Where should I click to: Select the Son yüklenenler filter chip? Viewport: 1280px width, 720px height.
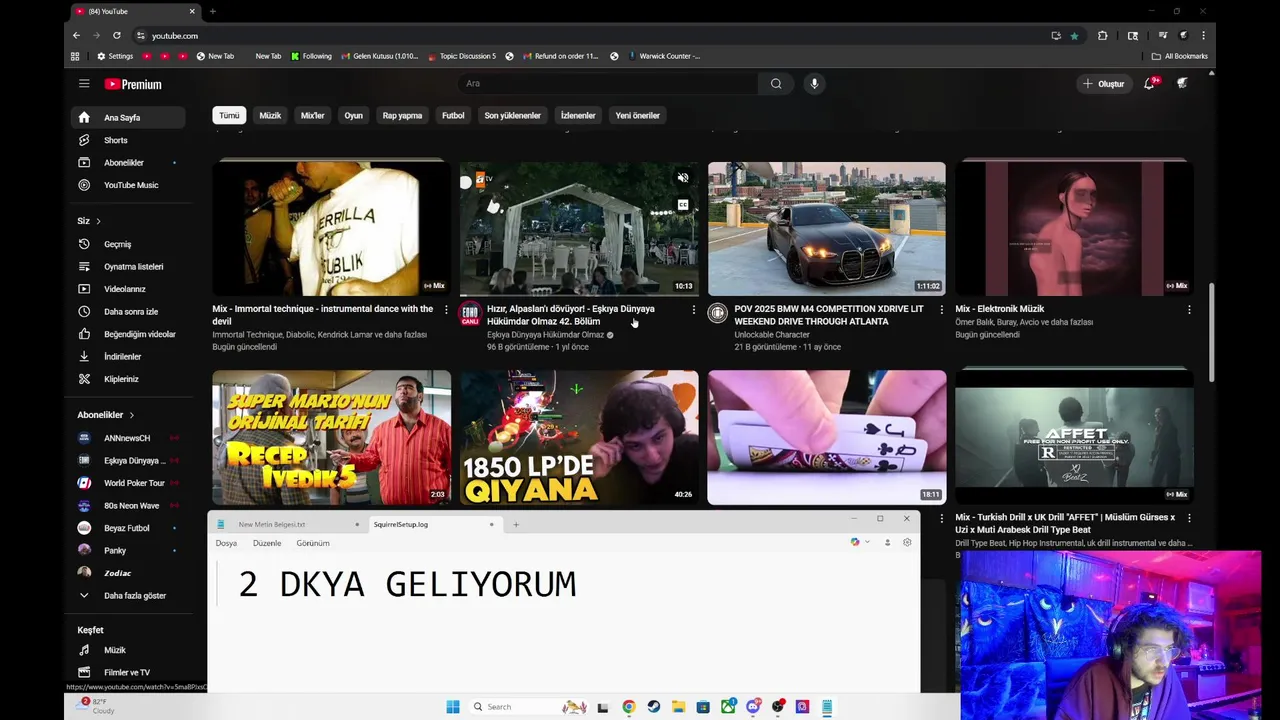512,115
